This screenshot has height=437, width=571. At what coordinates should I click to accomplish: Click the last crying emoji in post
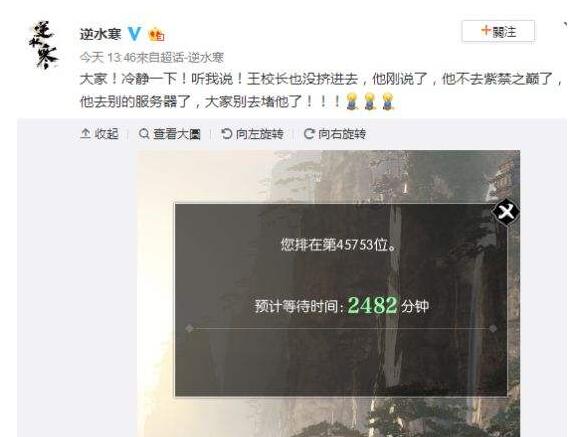click(388, 101)
